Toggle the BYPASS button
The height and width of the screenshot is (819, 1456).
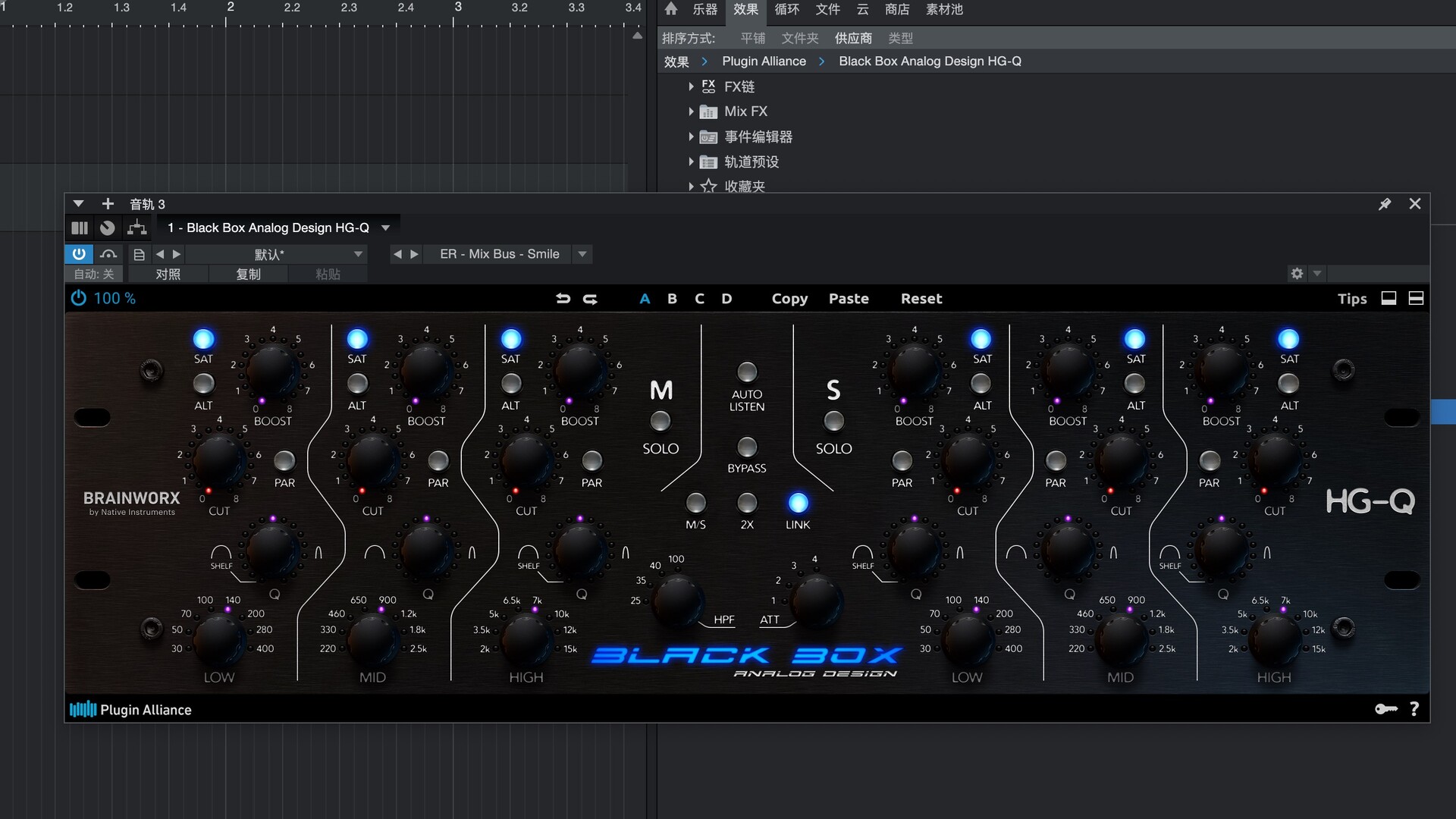(x=747, y=446)
